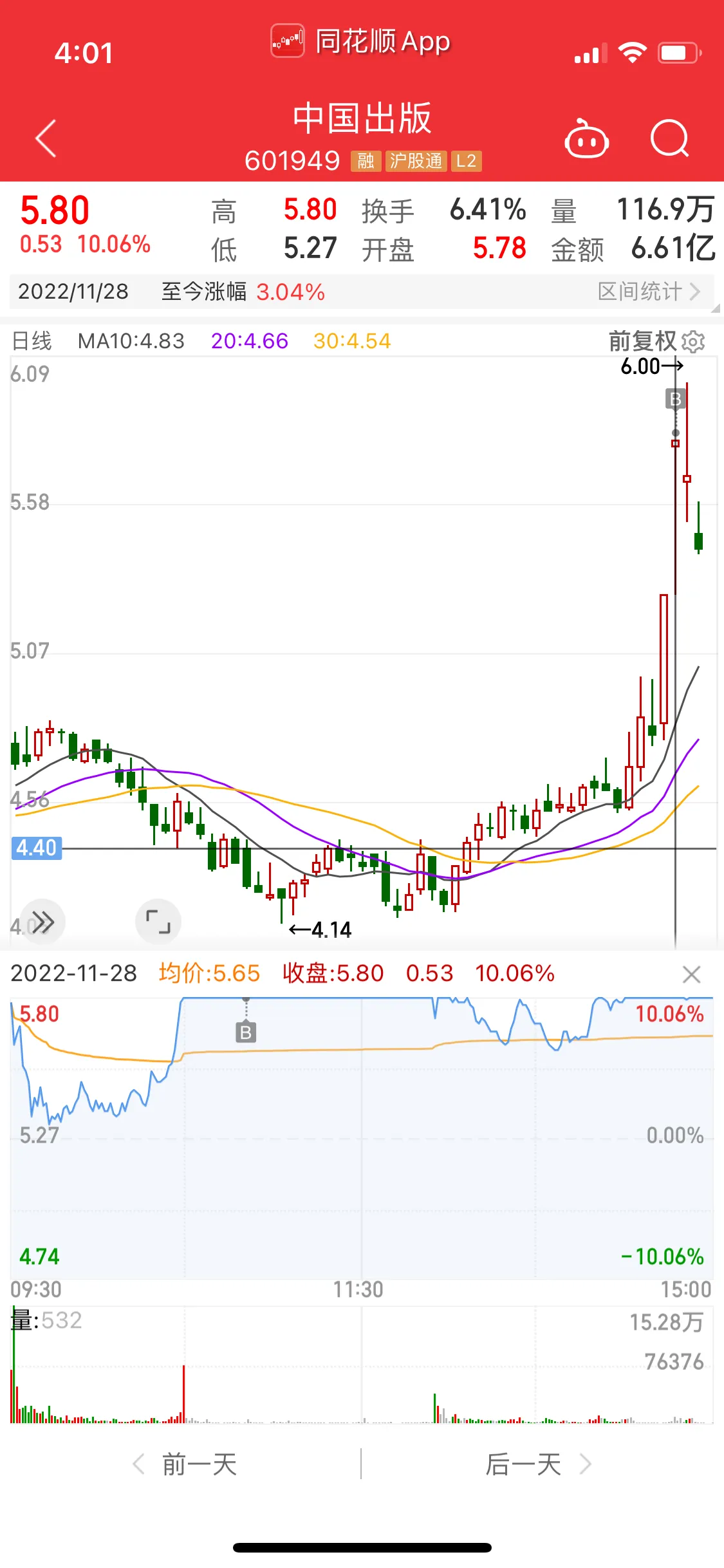Tap the MA10 indicator legend

coord(131,341)
